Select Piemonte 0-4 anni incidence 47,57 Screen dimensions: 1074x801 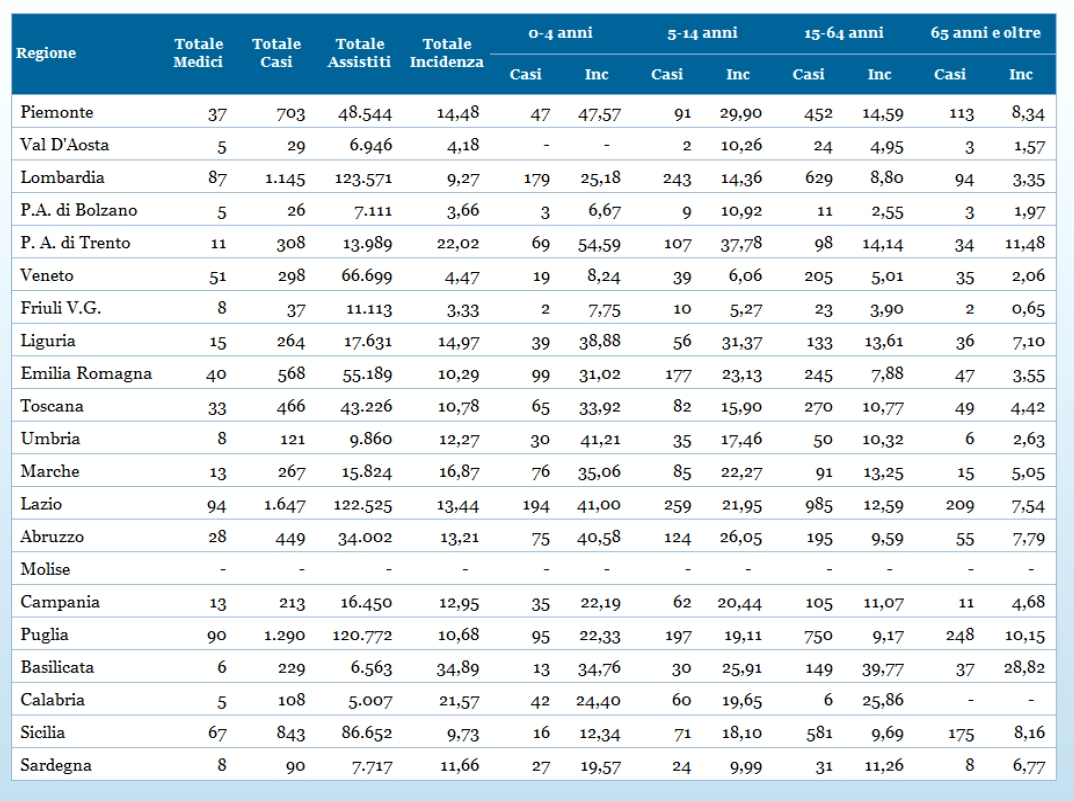[599, 114]
